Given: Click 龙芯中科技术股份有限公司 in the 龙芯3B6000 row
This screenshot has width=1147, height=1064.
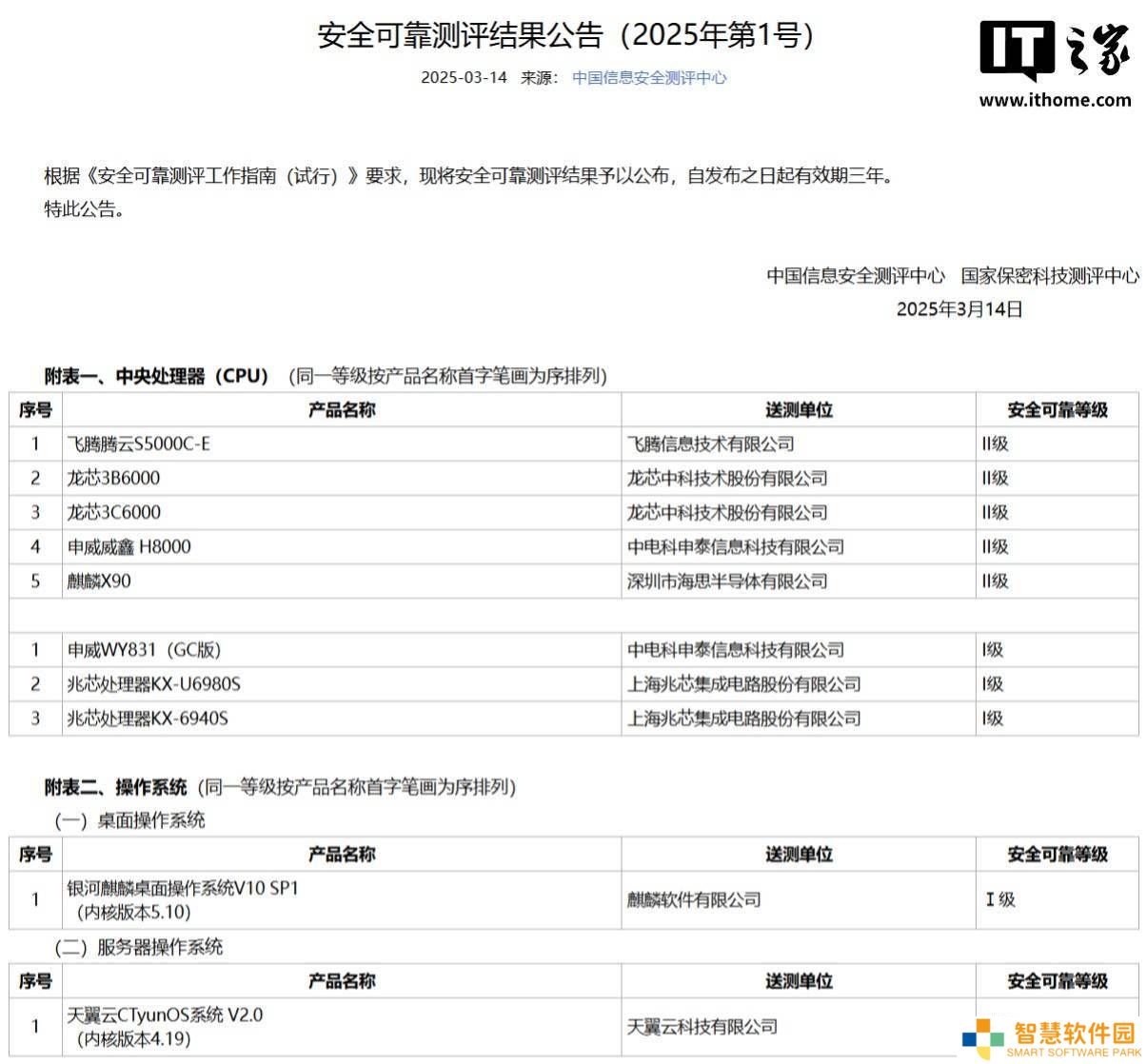Looking at the screenshot, I should pos(799,478).
